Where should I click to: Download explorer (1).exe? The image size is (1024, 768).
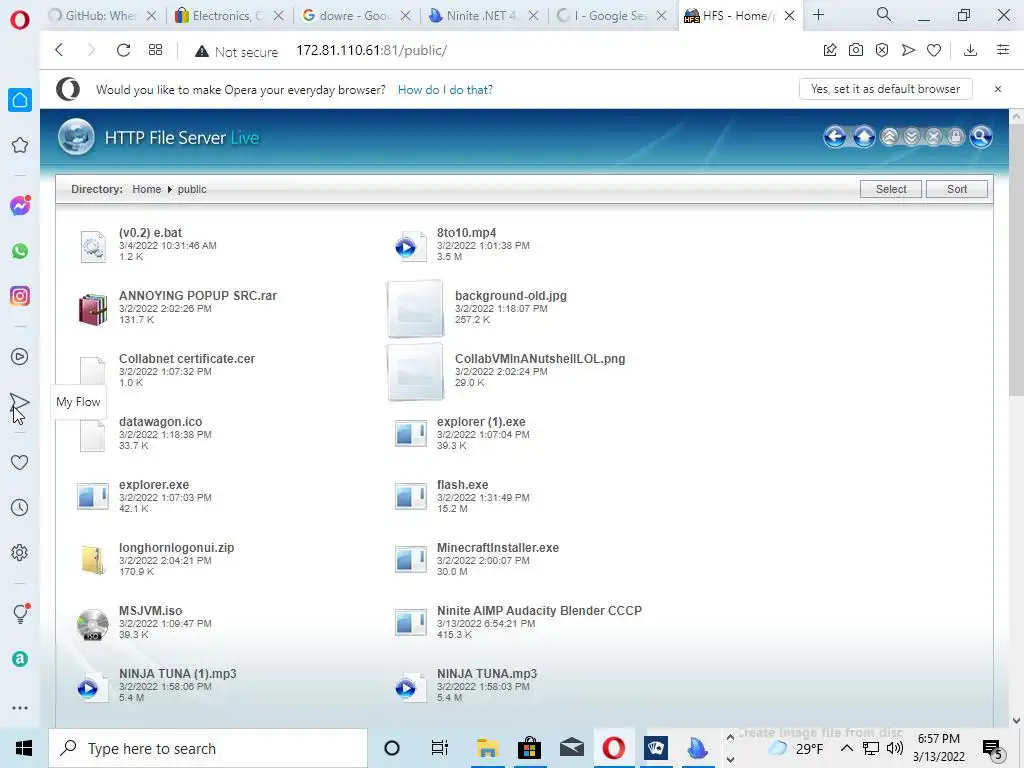[x=481, y=422]
